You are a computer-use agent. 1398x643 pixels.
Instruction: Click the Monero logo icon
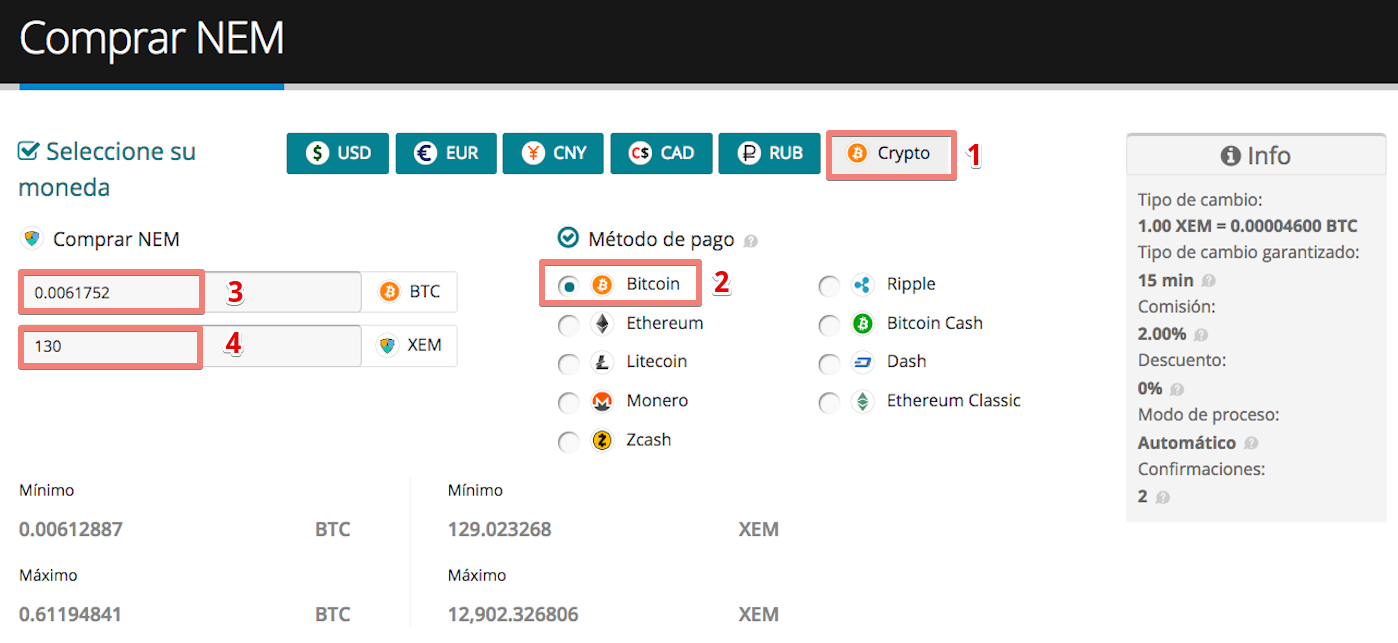pos(602,402)
